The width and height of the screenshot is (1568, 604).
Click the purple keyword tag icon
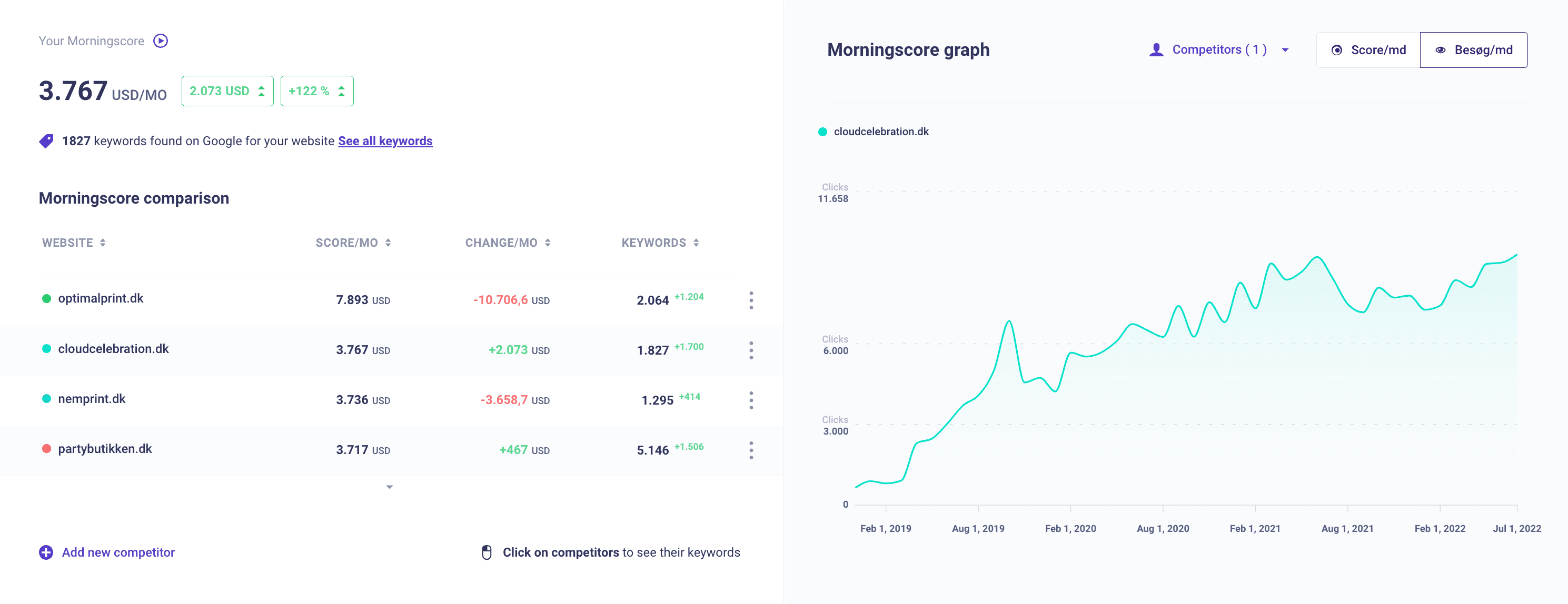pyautogui.click(x=46, y=141)
